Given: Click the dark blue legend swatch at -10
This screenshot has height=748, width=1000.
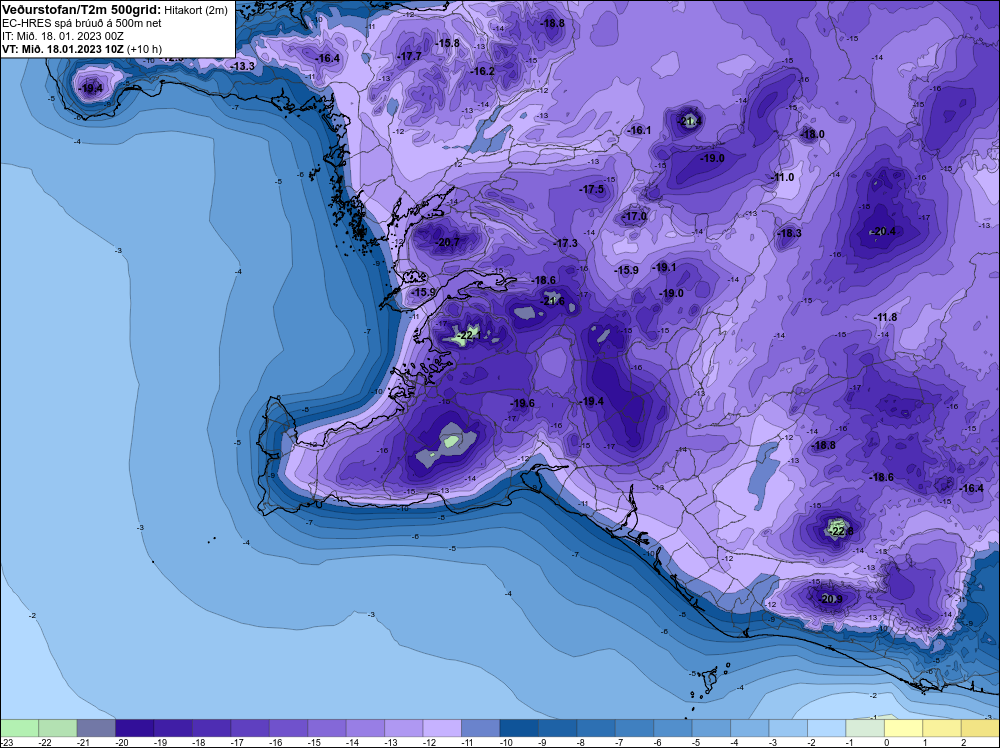Looking at the screenshot, I should coord(518,728).
